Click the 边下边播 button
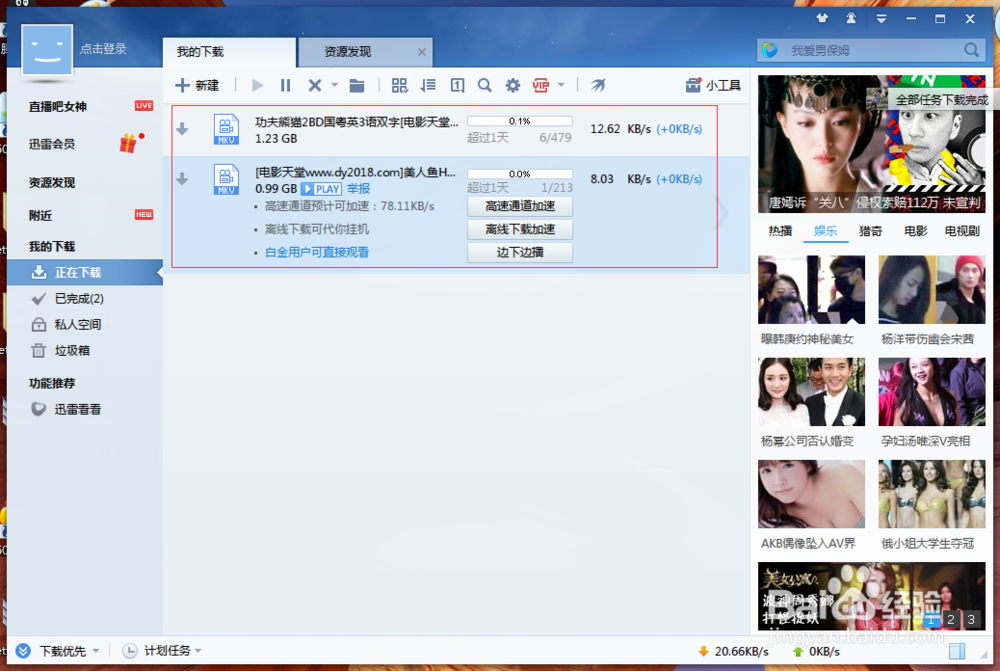The height and width of the screenshot is (671, 1000). pyautogui.click(x=520, y=252)
